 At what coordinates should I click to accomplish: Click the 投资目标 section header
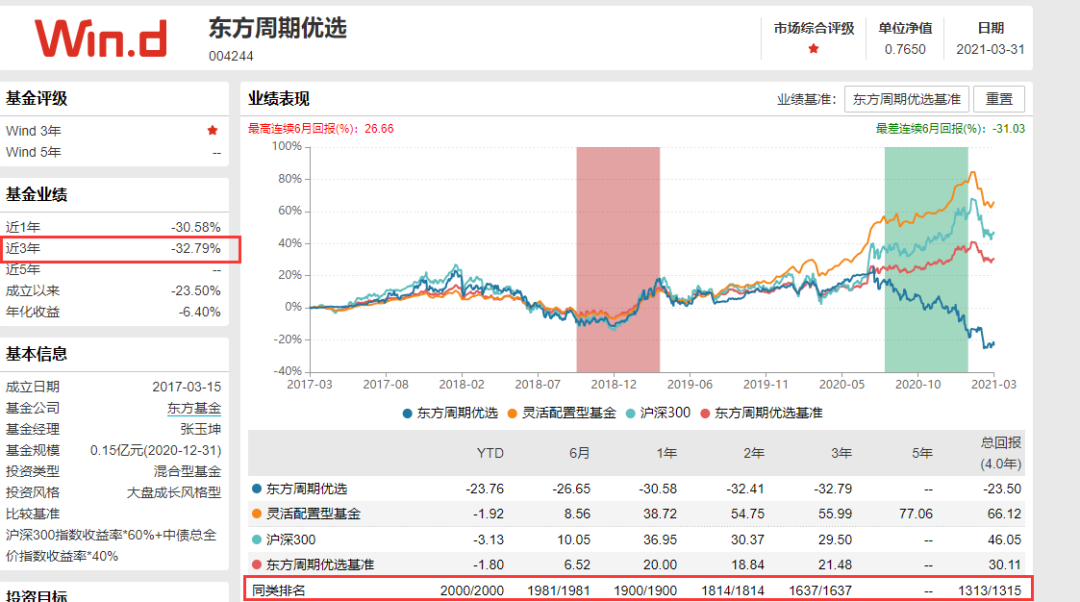coord(37,595)
